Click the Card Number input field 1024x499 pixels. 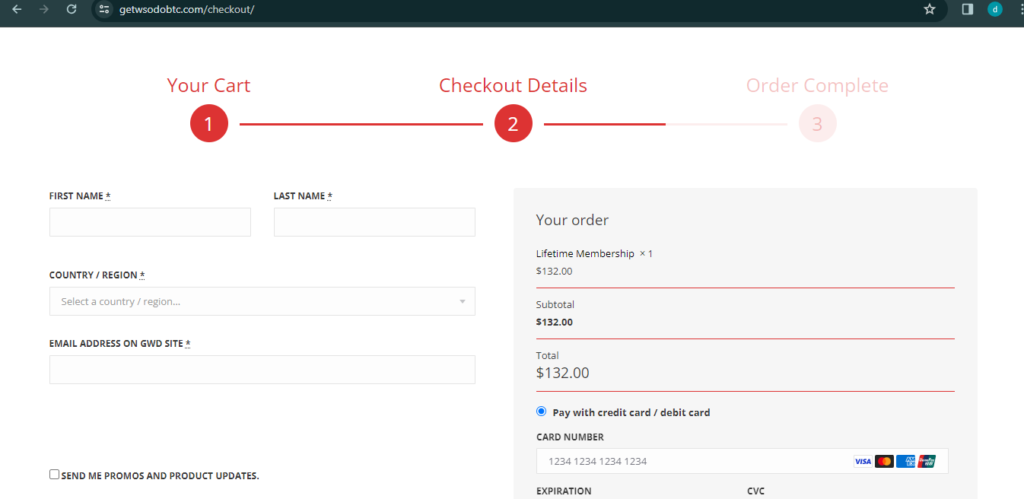(x=690, y=461)
